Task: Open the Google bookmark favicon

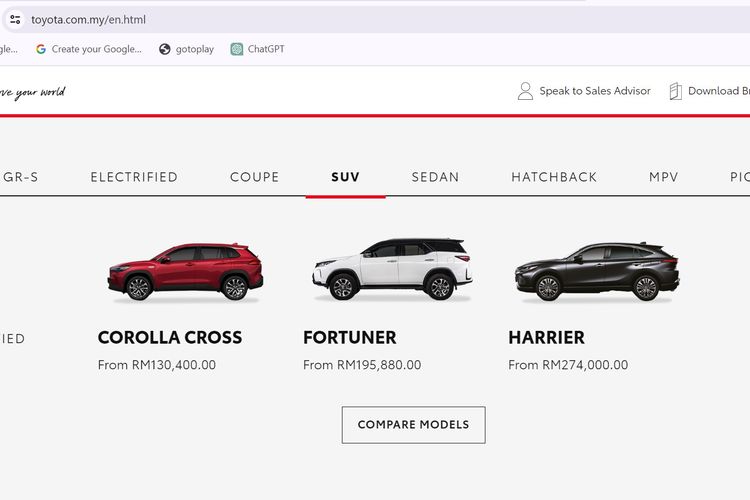Action: tap(41, 49)
